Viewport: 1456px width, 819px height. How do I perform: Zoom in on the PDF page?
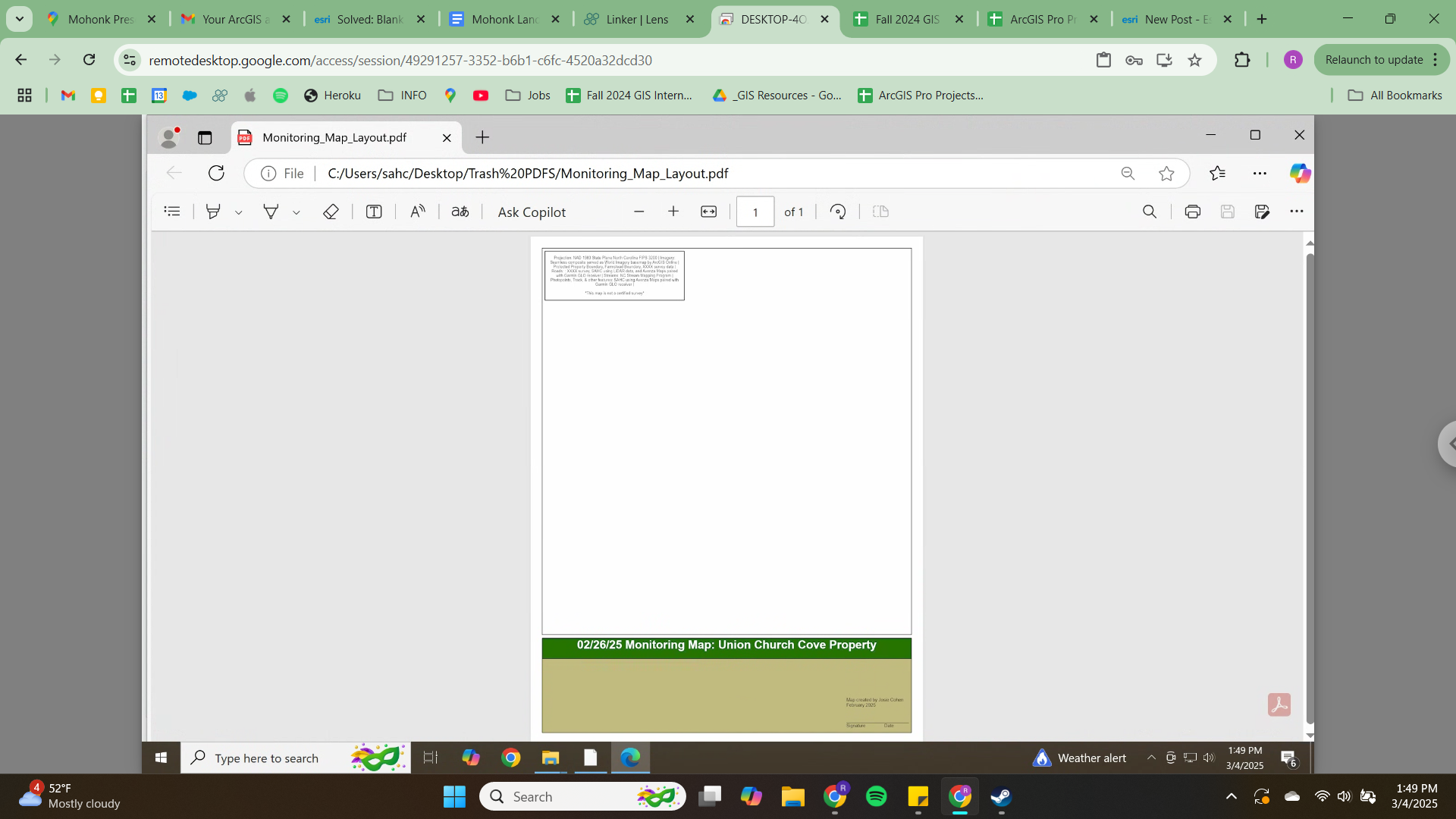point(673,212)
